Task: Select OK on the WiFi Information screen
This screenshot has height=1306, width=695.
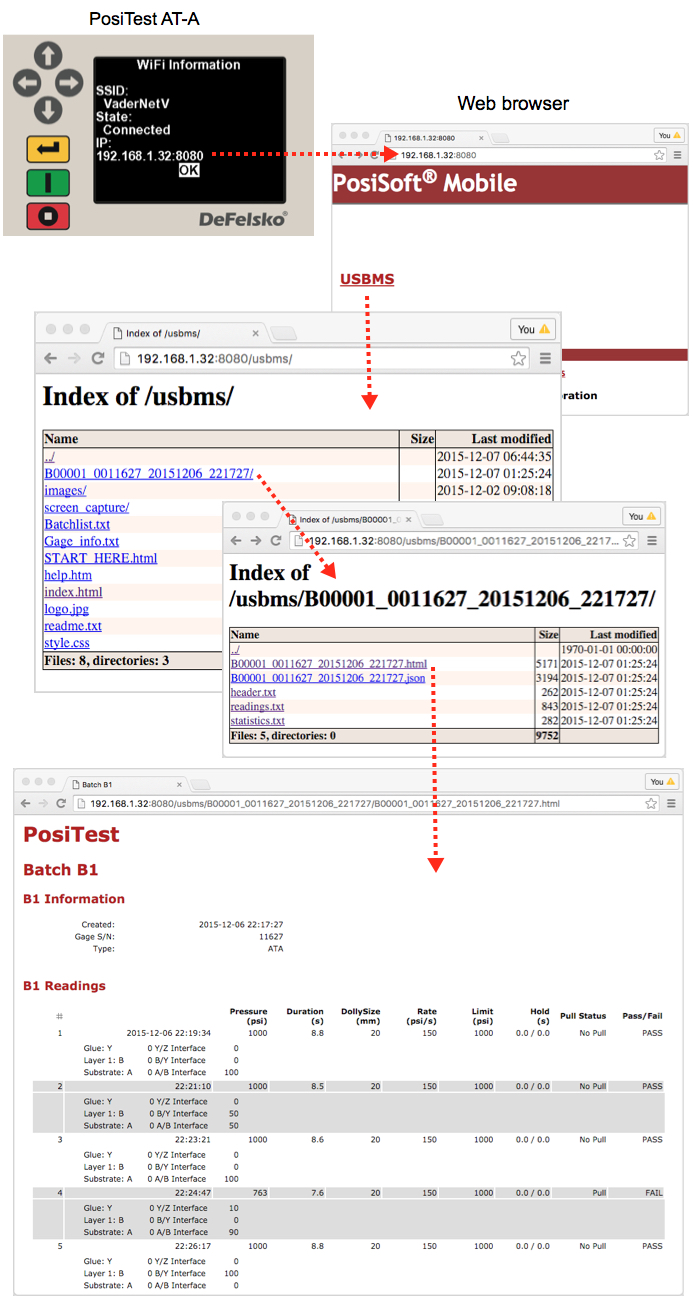Action: pyautogui.click(x=189, y=170)
